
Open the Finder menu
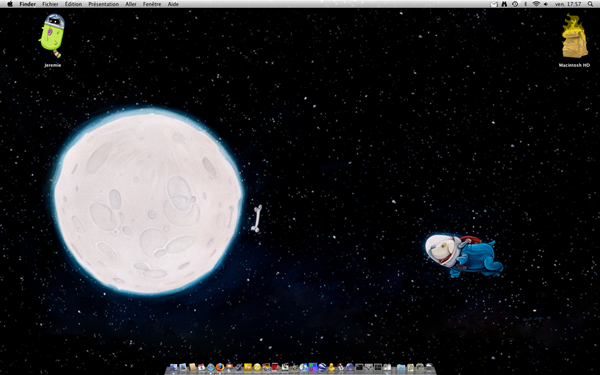point(28,4)
